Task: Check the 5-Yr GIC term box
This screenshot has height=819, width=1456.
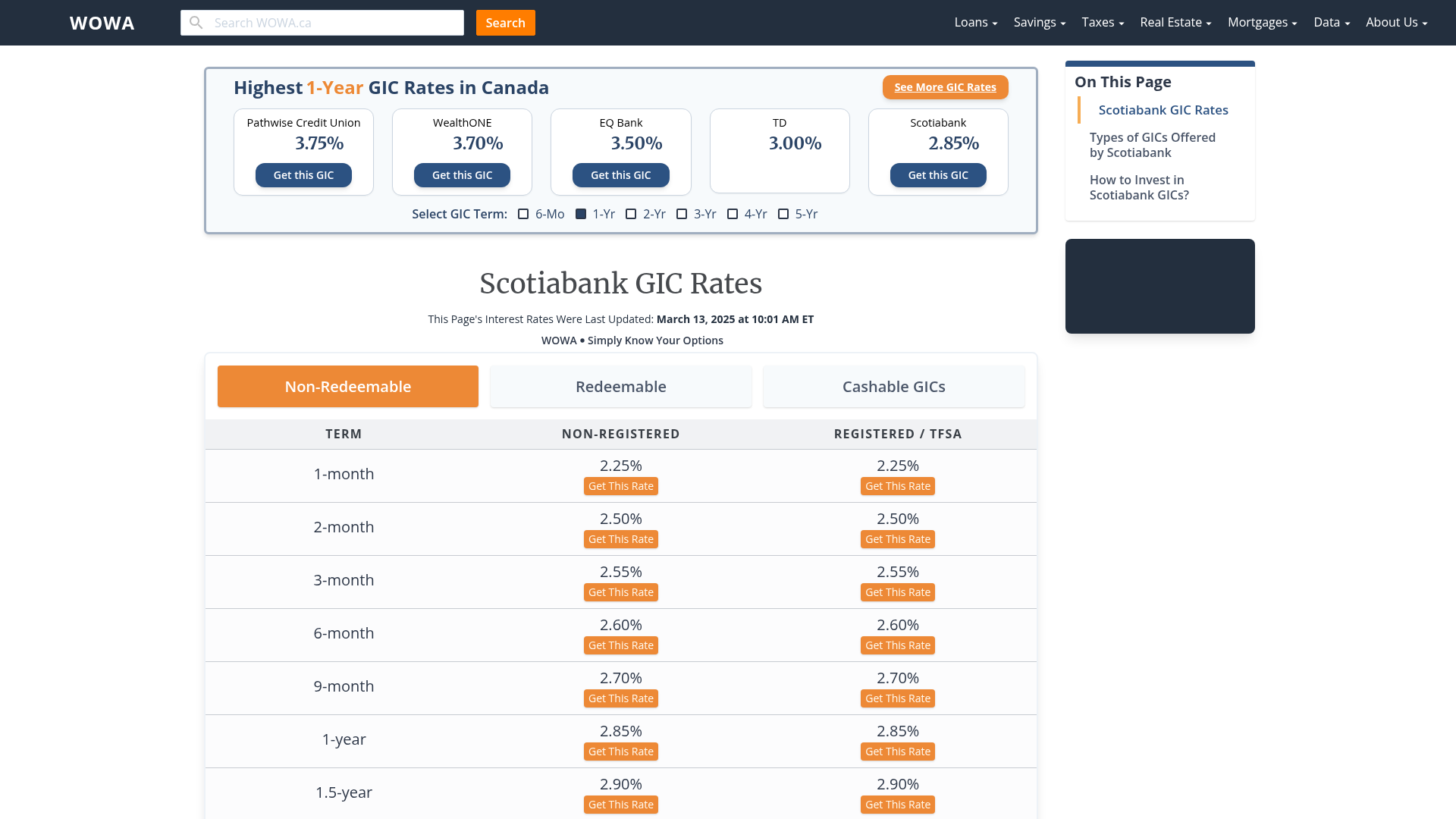Action: (783, 214)
